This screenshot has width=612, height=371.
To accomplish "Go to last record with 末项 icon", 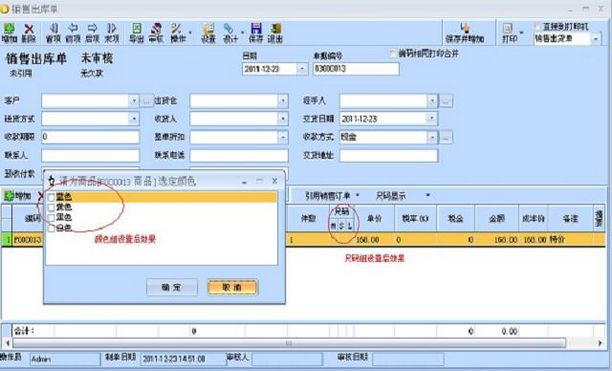I will (112, 33).
